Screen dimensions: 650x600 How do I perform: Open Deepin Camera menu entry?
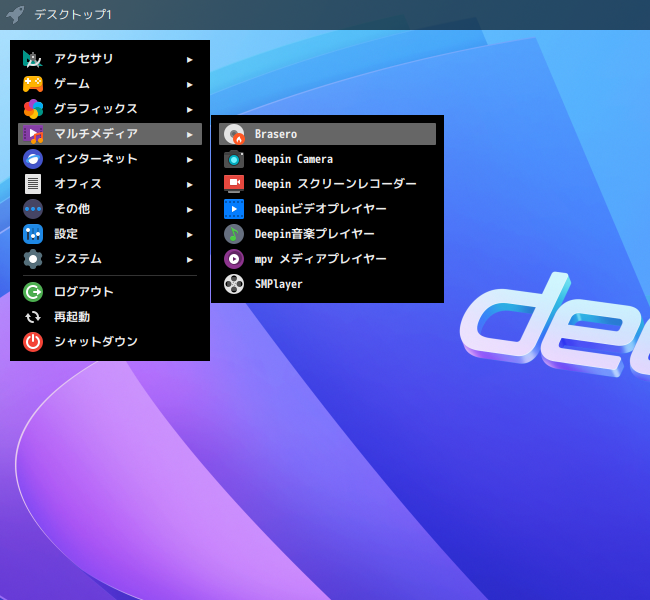[x=327, y=159]
